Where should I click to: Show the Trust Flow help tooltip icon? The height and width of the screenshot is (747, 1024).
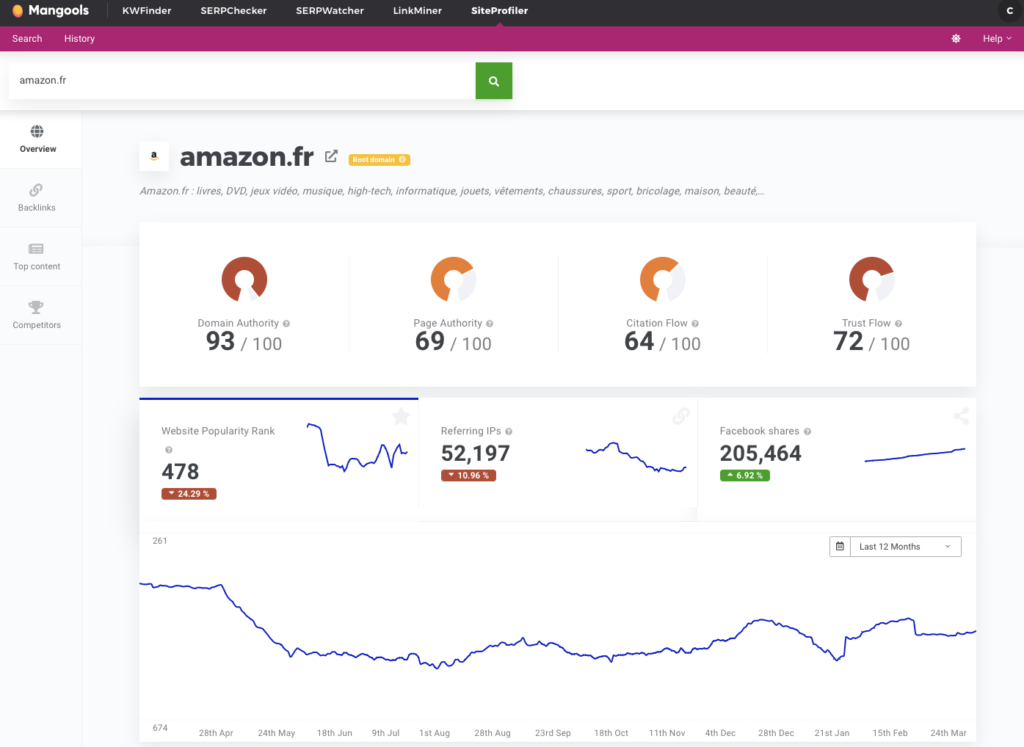click(x=899, y=323)
